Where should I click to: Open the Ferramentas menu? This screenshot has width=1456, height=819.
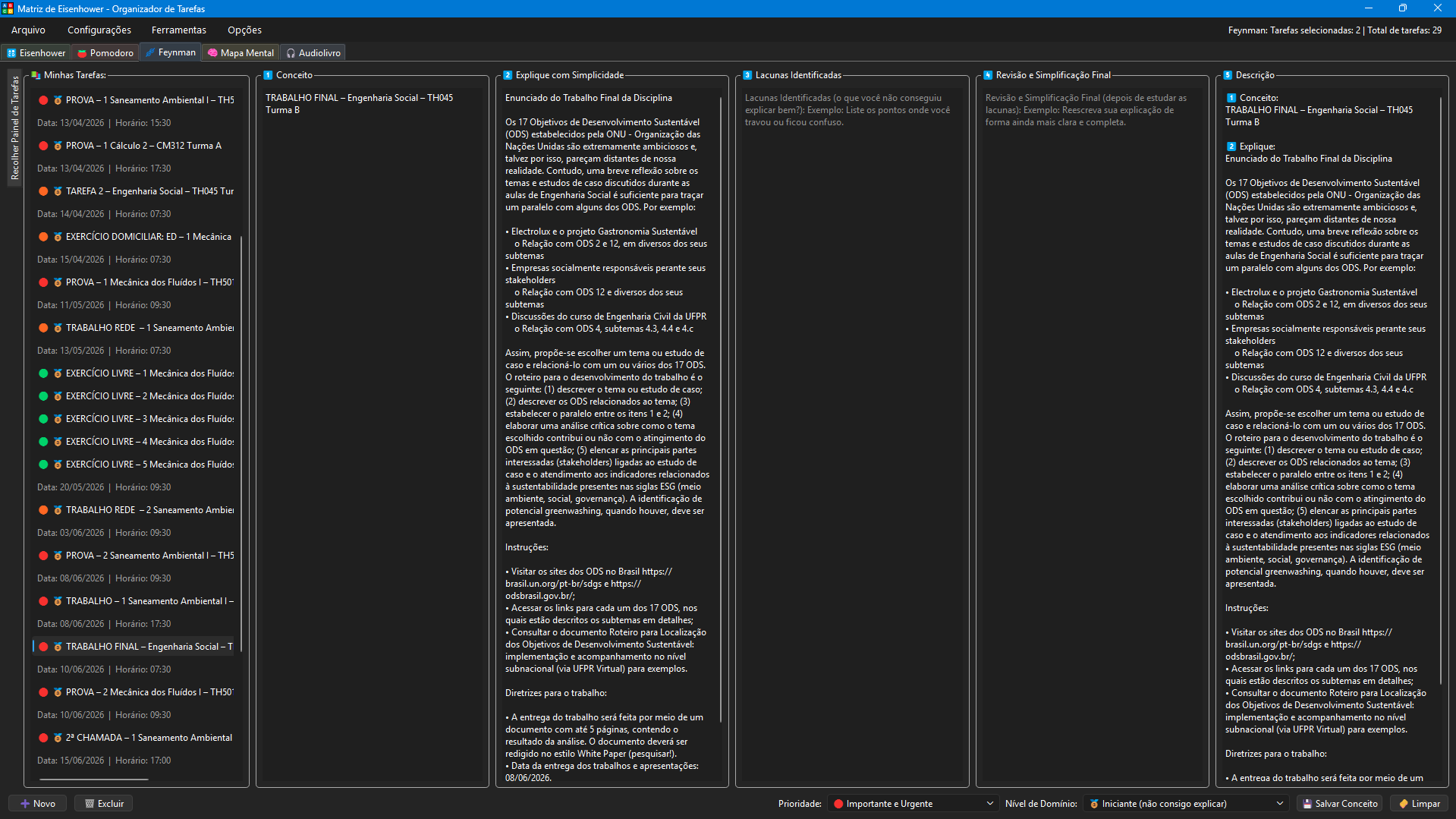pos(179,30)
